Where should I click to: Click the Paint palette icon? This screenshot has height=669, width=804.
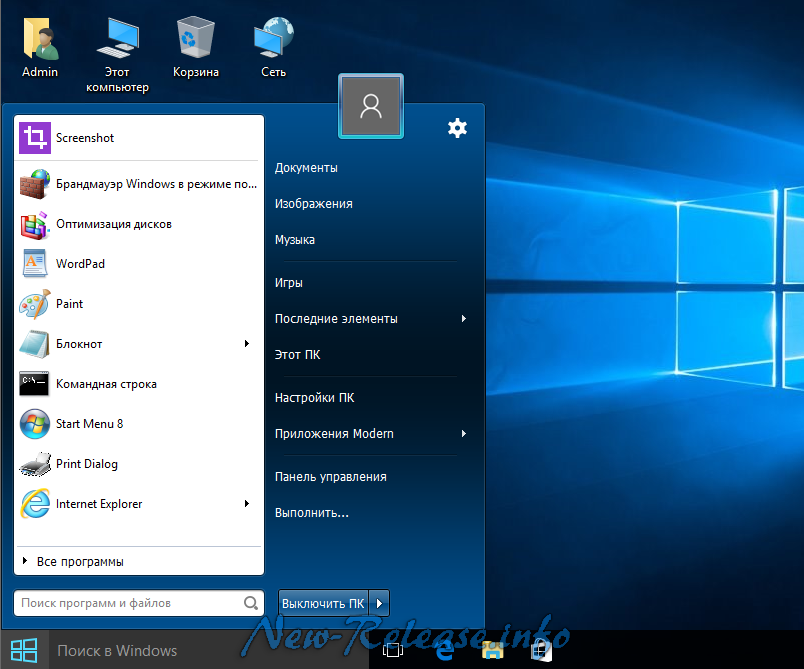[35, 304]
